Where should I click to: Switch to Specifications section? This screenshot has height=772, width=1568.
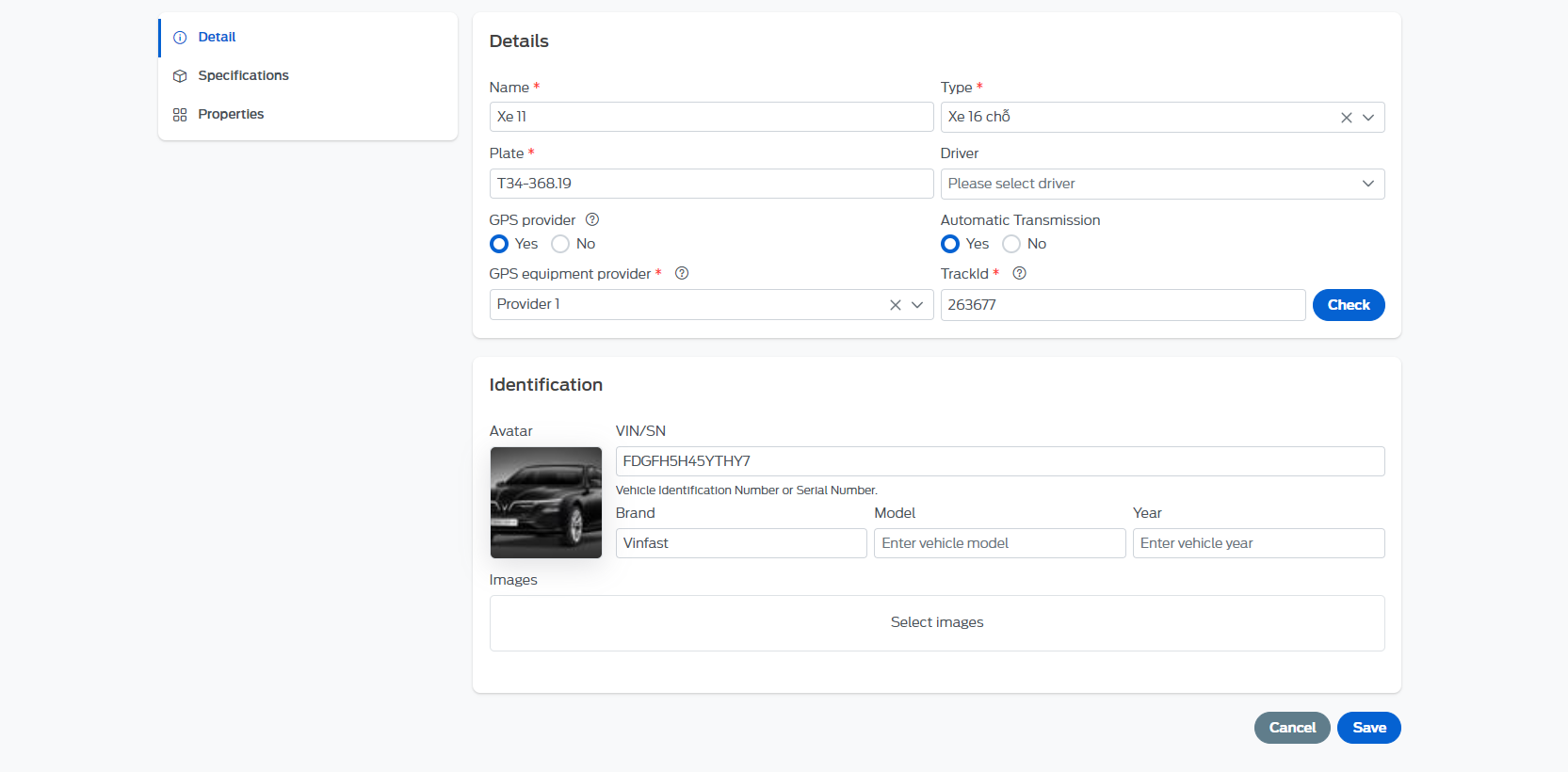tap(308, 76)
